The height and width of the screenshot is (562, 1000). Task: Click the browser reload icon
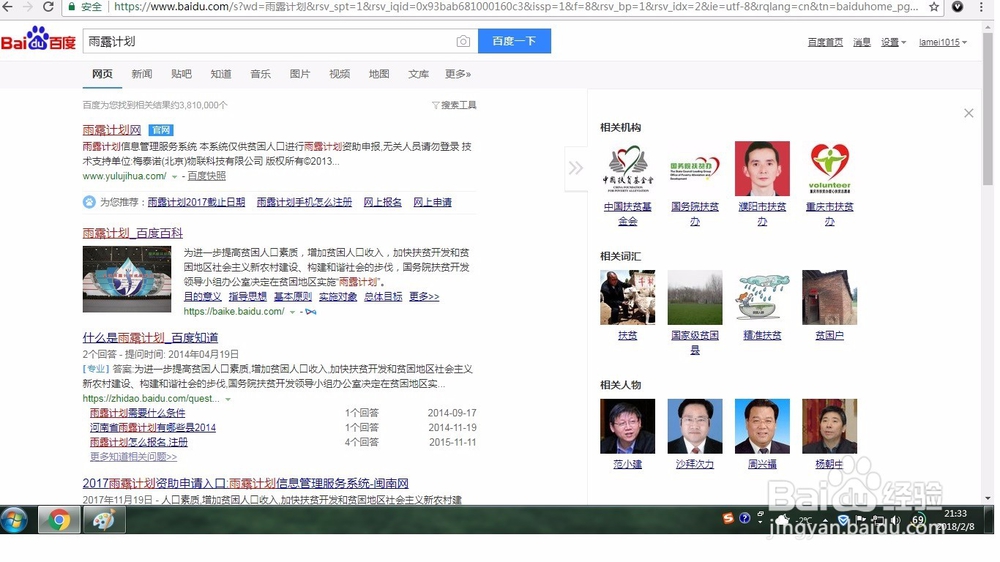click(x=48, y=7)
